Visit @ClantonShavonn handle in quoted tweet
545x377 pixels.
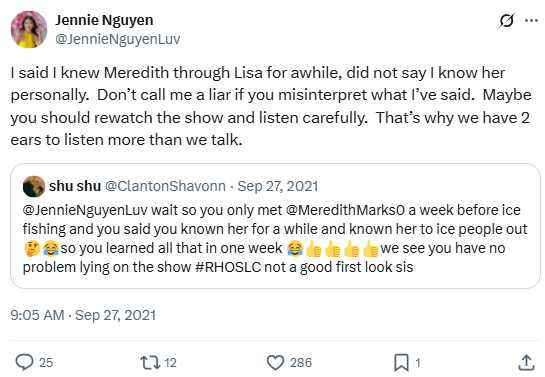tap(165, 186)
